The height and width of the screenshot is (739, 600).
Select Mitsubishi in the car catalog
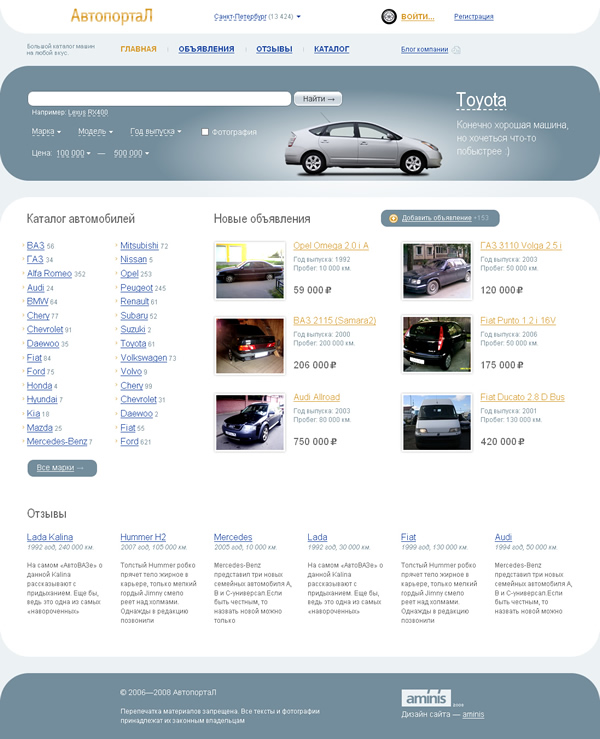click(x=139, y=246)
